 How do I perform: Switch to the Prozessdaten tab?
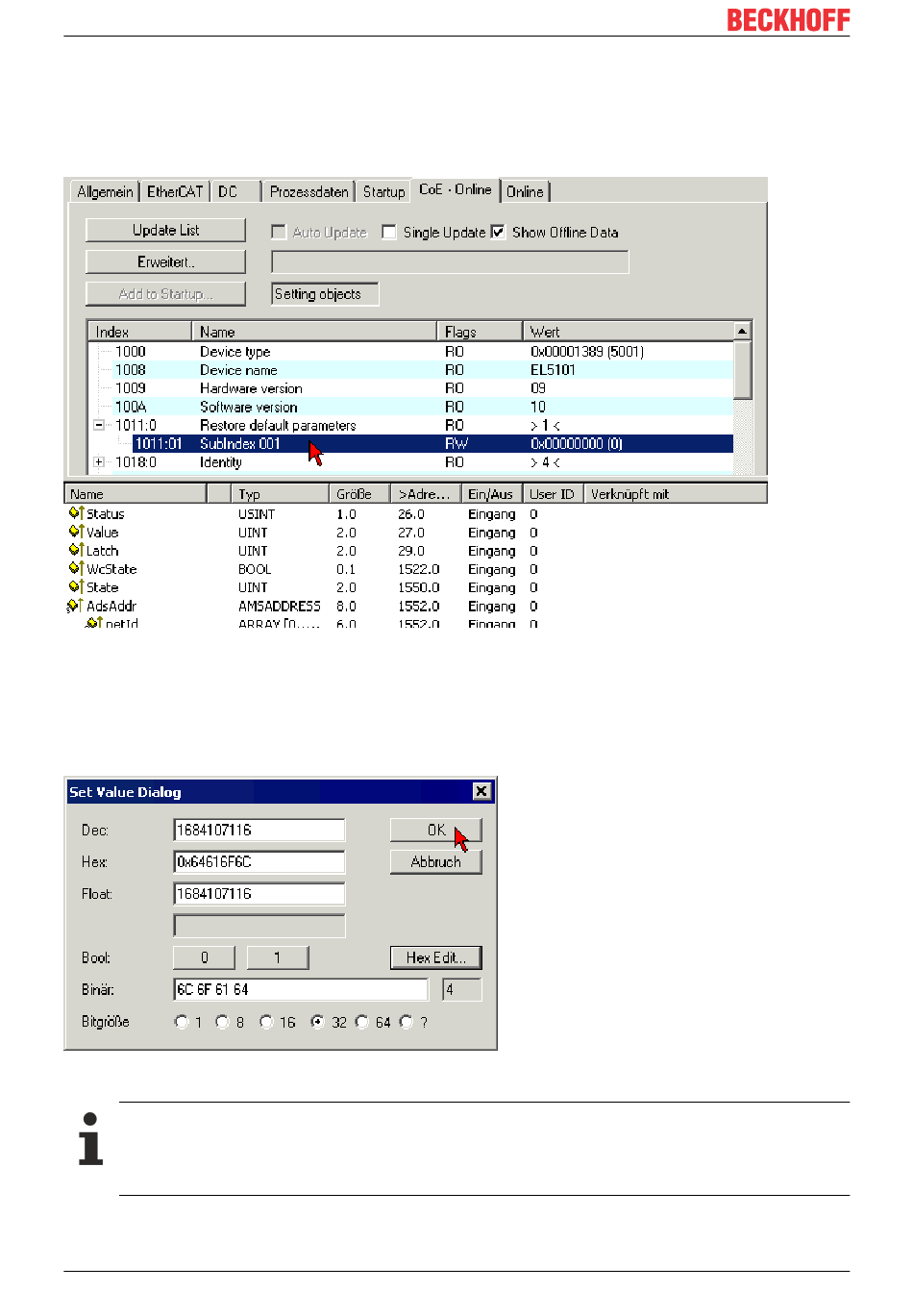308,191
